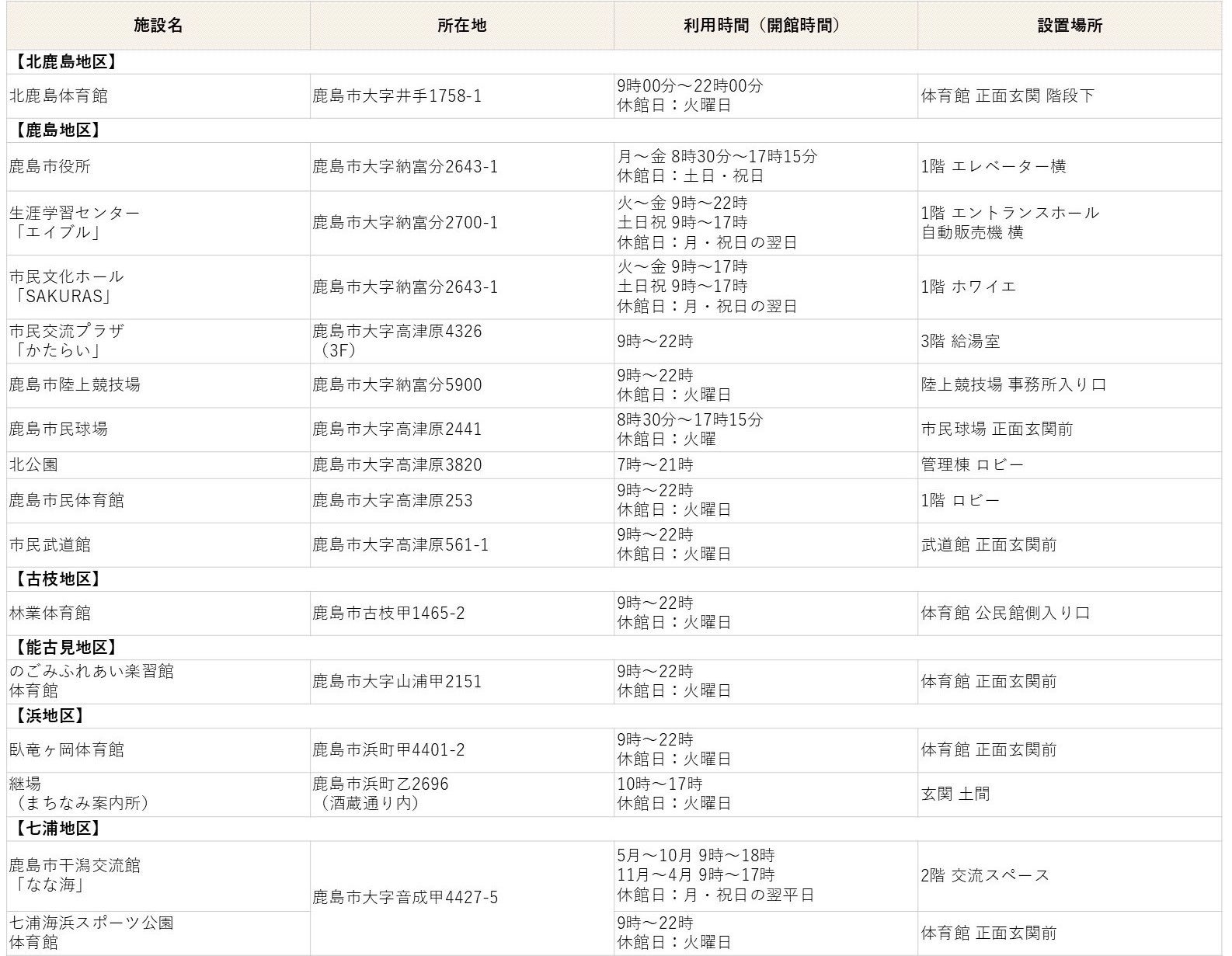Select のごみふれあい楽習館 体育館 facility name
The height and width of the screenshot is (956, 1232).
point(92,681)
